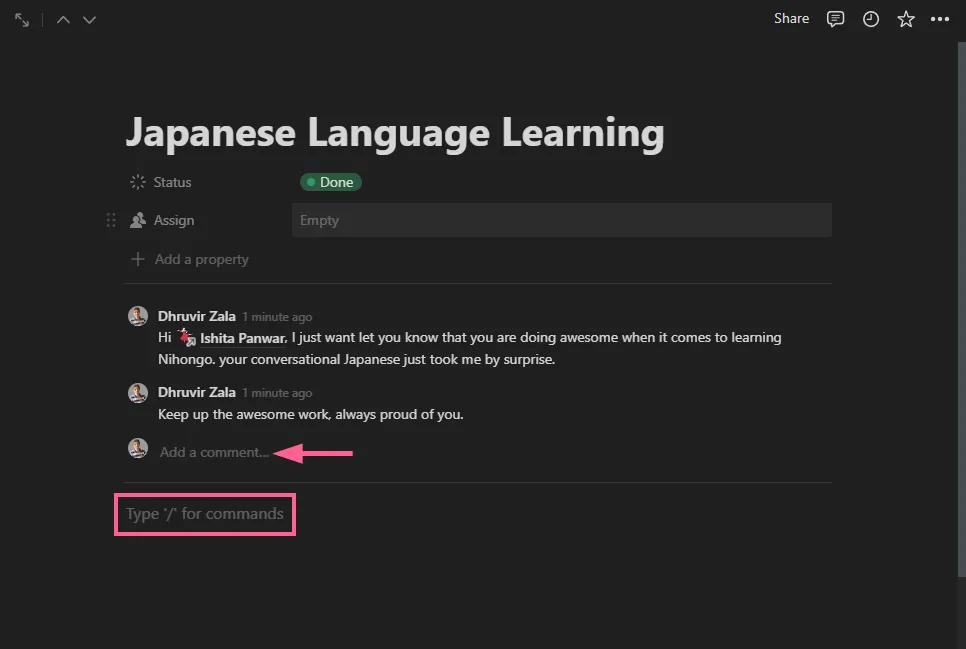The image size is (966, 649).
Task: Star this page as favorite
Action: point(906,19)
